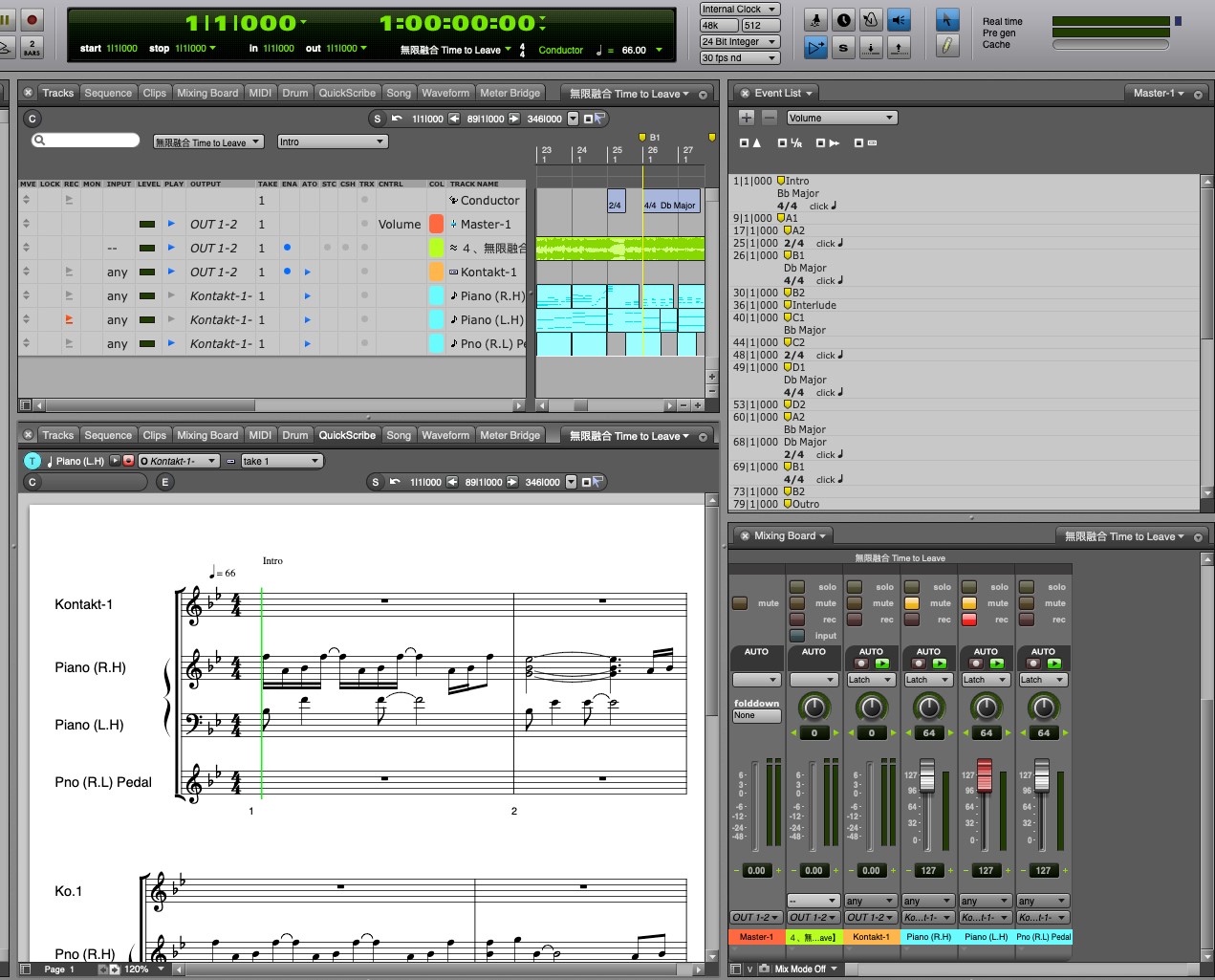Click the Solo 'S' button in the control panel

pos(843,47)
